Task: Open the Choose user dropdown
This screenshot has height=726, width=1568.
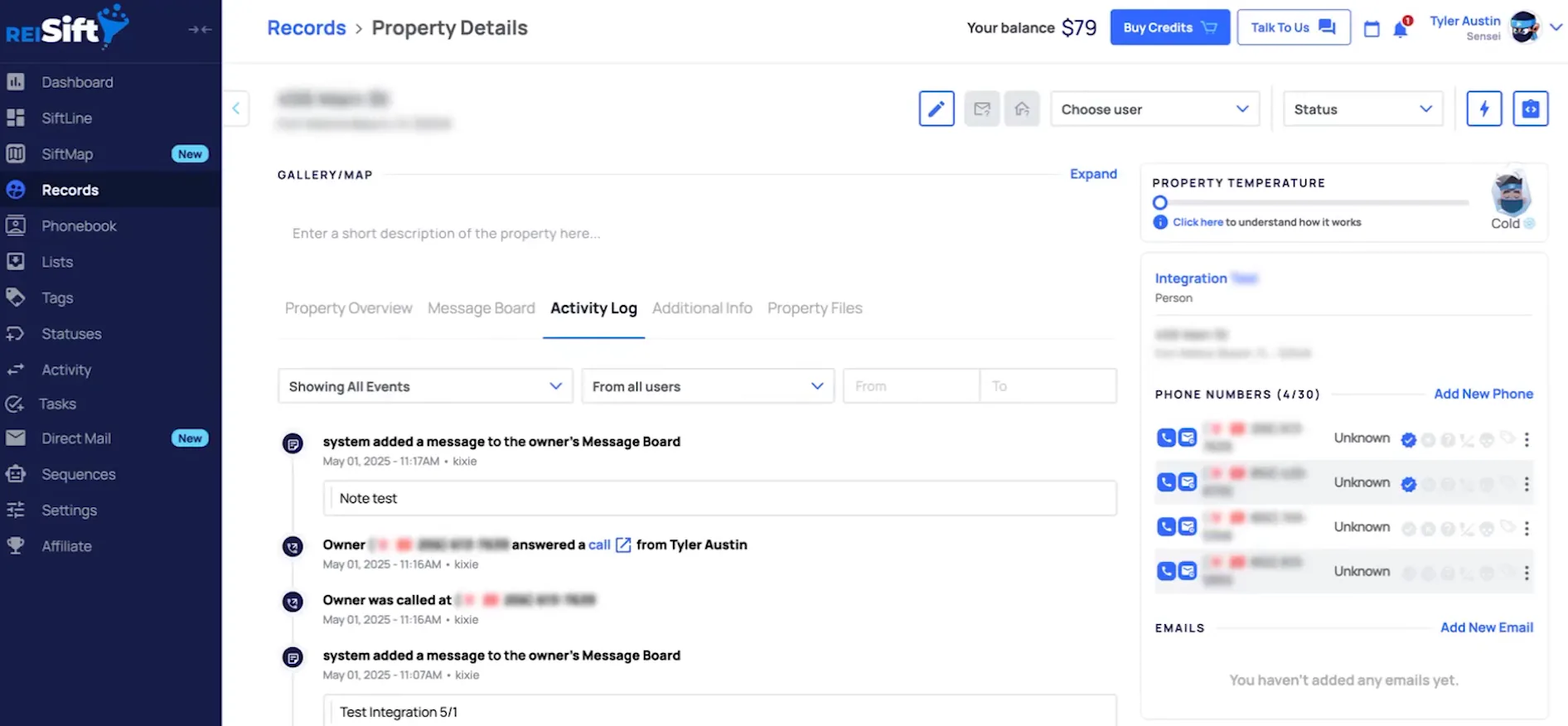Action: click(1154, 109)
